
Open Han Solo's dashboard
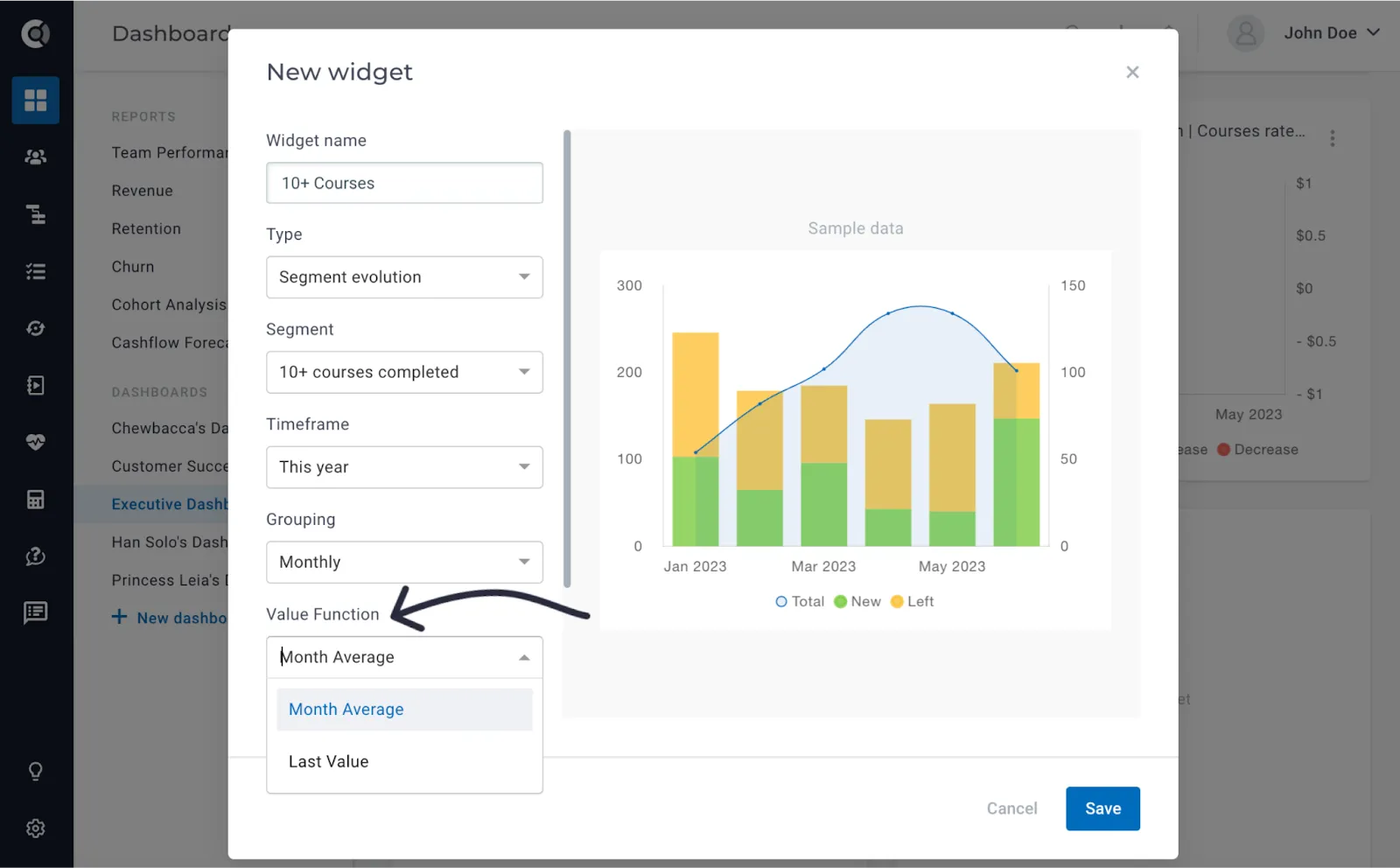[170, 542]
